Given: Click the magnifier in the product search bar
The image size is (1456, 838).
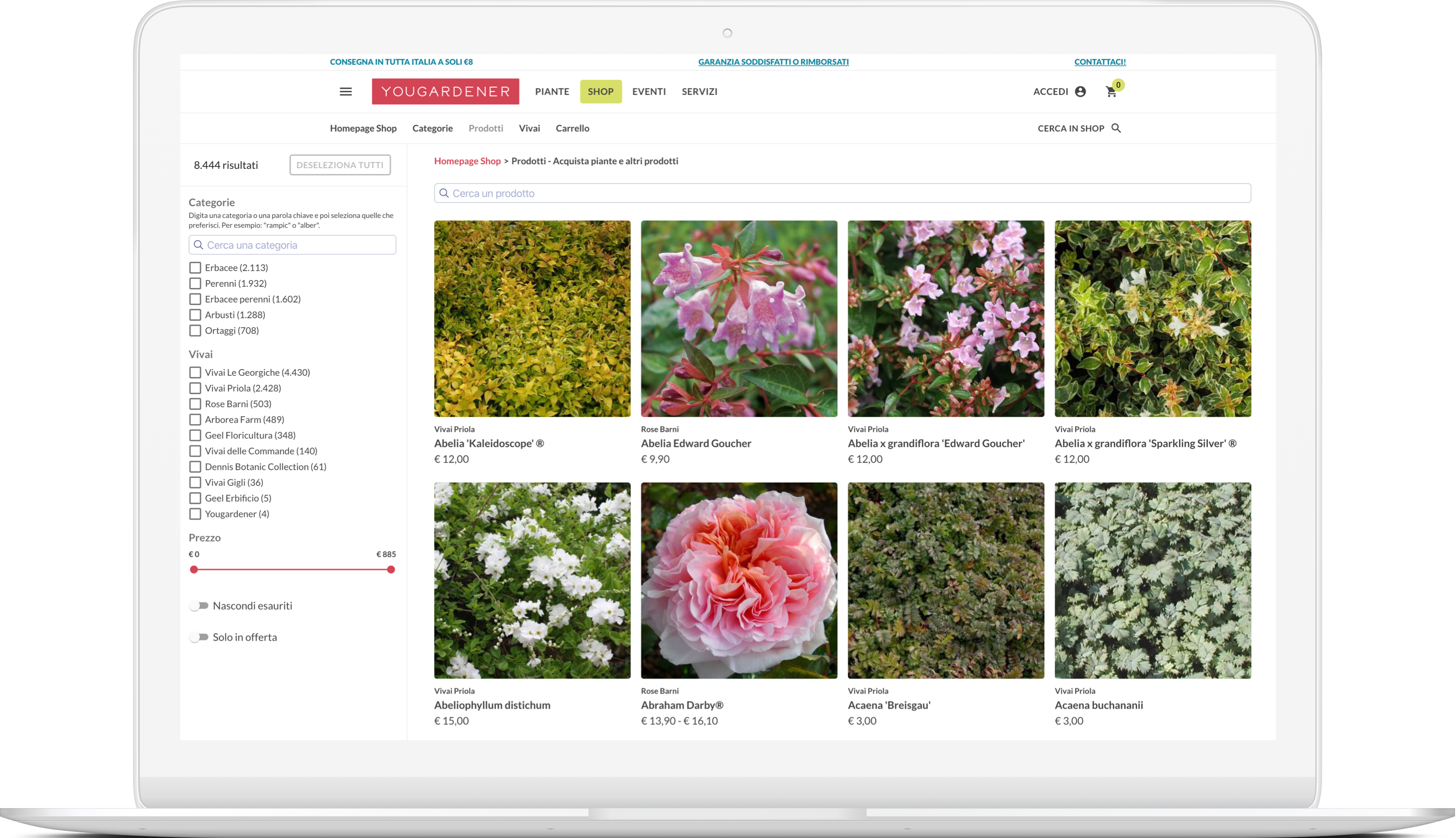Looking at the screenshot, I should (x=444, y=193).
